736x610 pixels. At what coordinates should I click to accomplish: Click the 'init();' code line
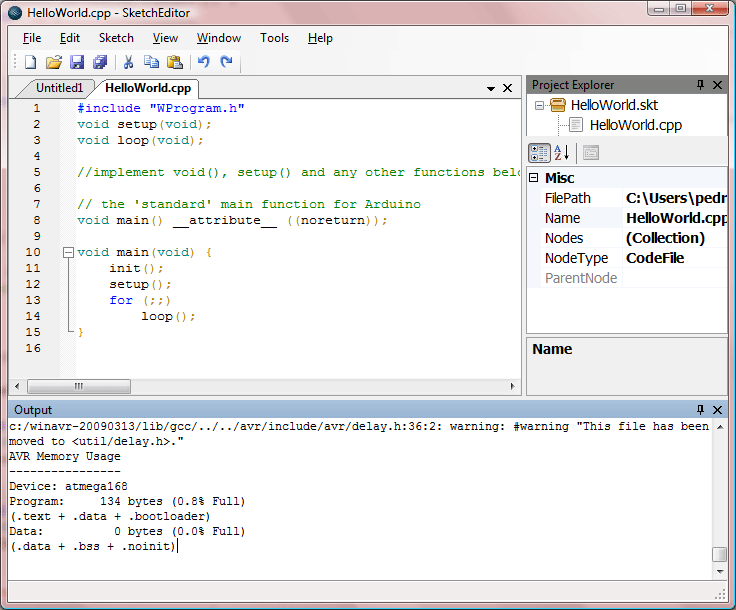point(136,268)
